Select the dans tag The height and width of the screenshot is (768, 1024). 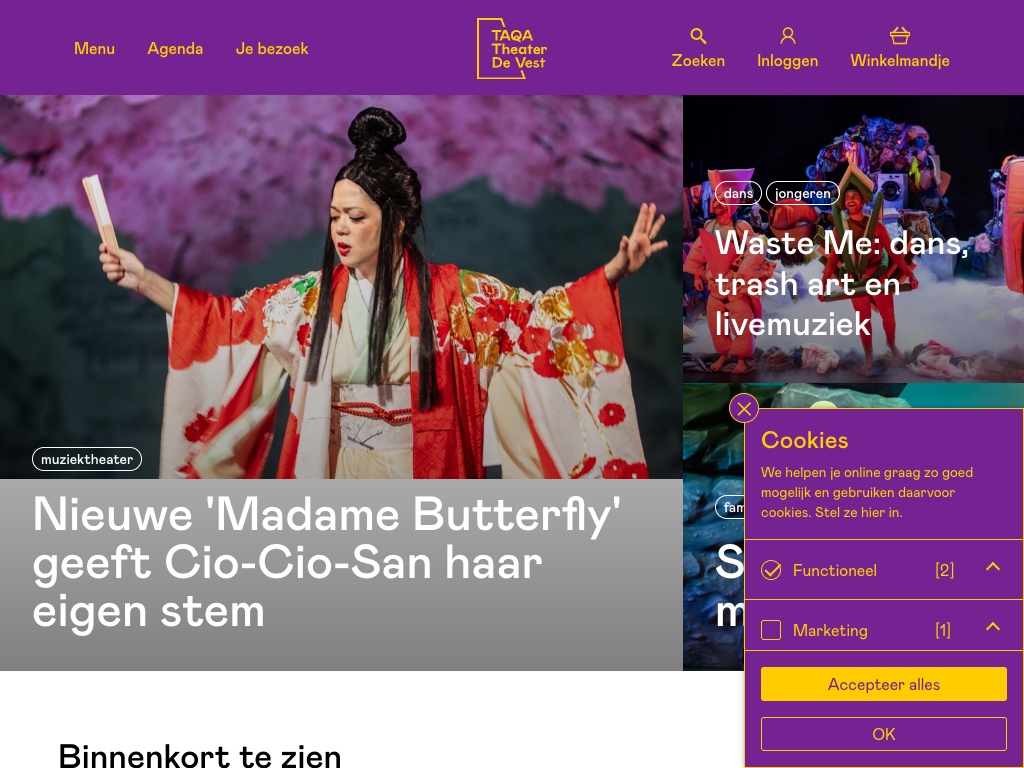(739, 193)
